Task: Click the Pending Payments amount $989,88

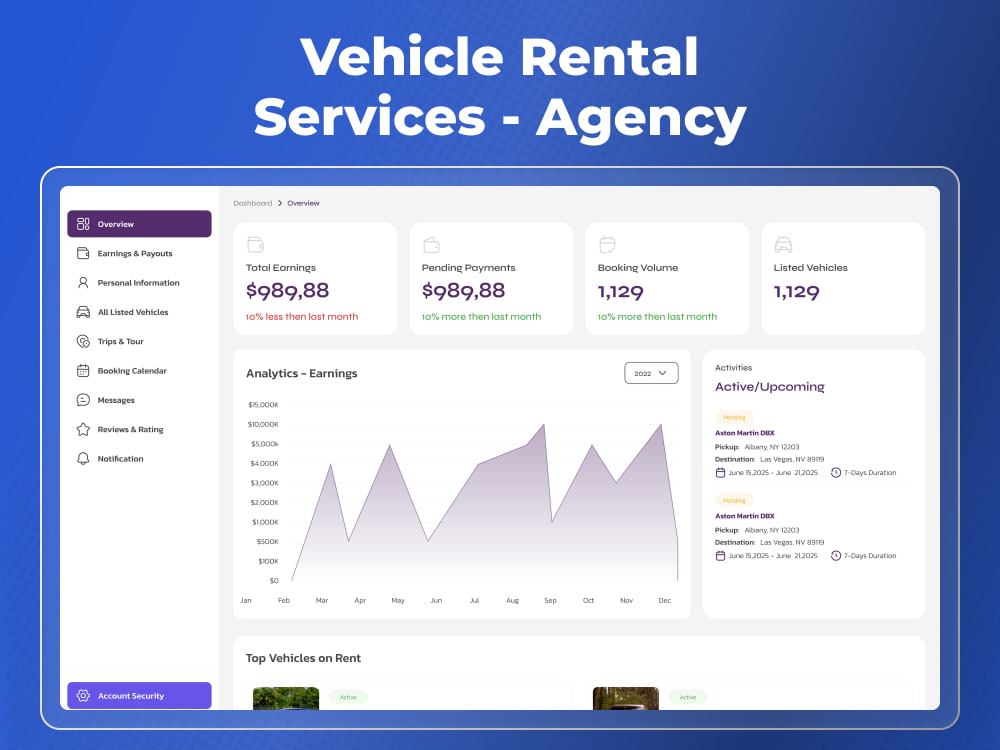Action: pyautogui.click(x=464, y=291)
